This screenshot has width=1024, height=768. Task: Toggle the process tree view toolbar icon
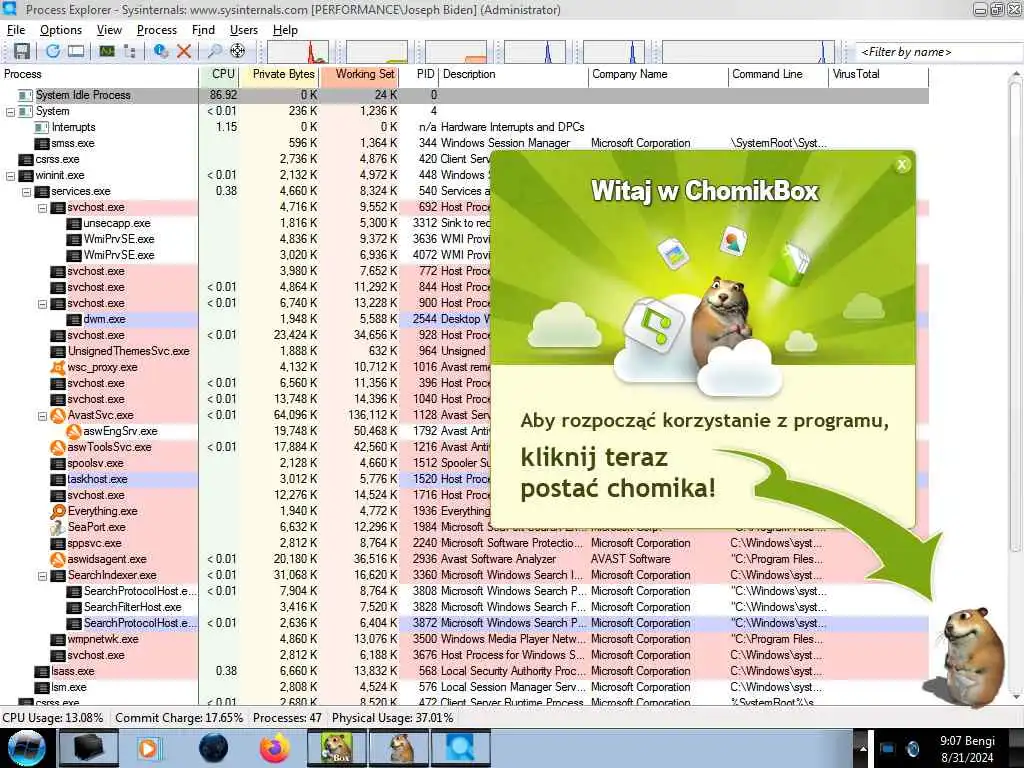coord(129,51)
